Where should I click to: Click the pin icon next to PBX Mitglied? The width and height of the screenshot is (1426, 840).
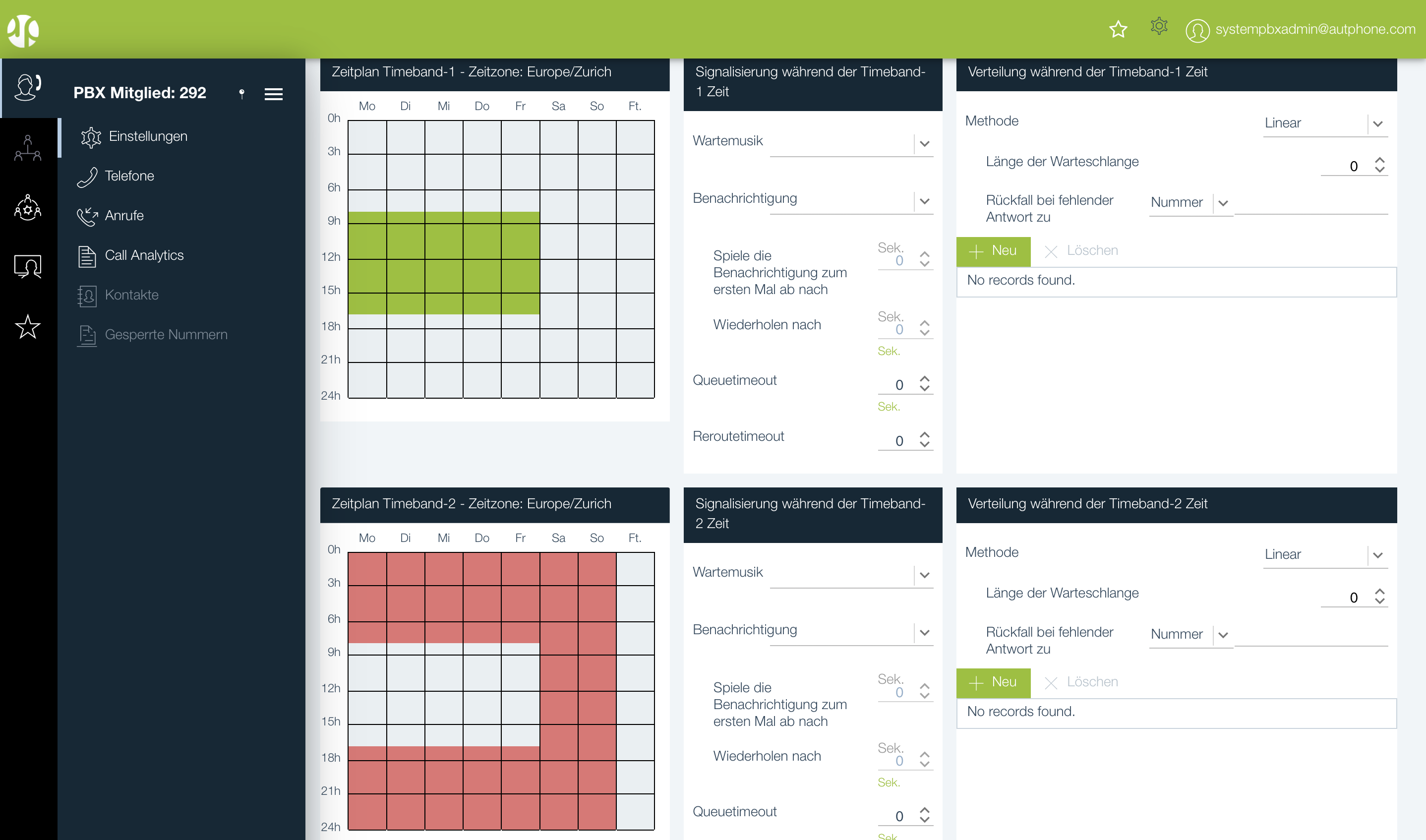pyautogui.click(x=241, y=93)
